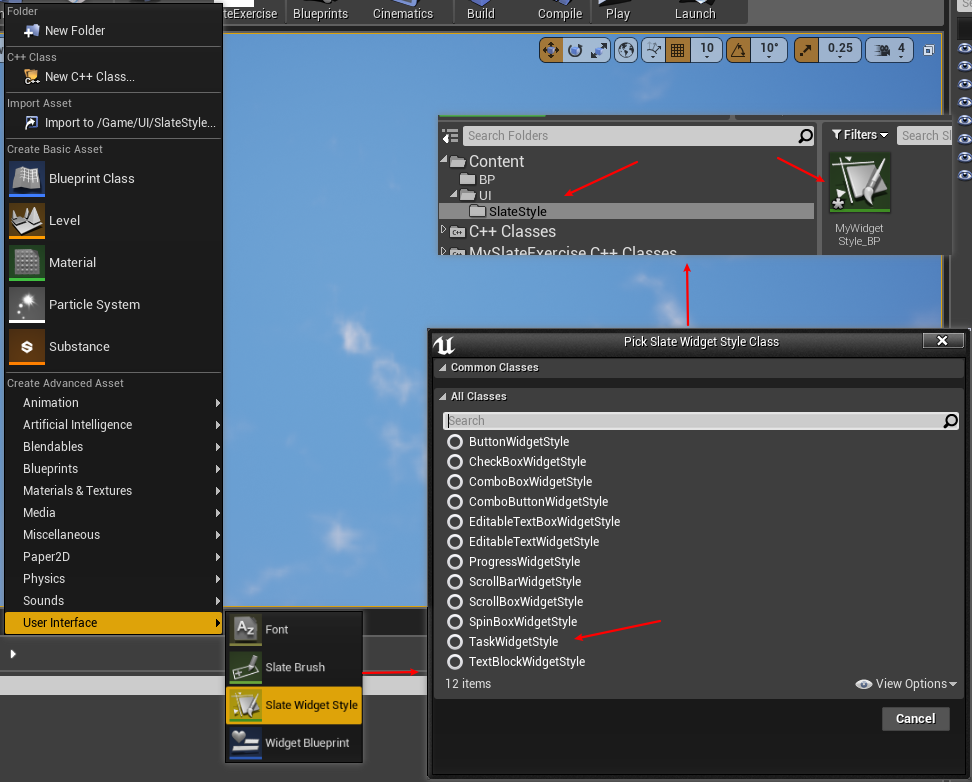
Task: Open the Sounds submenu
Action: tap(113, 601)
